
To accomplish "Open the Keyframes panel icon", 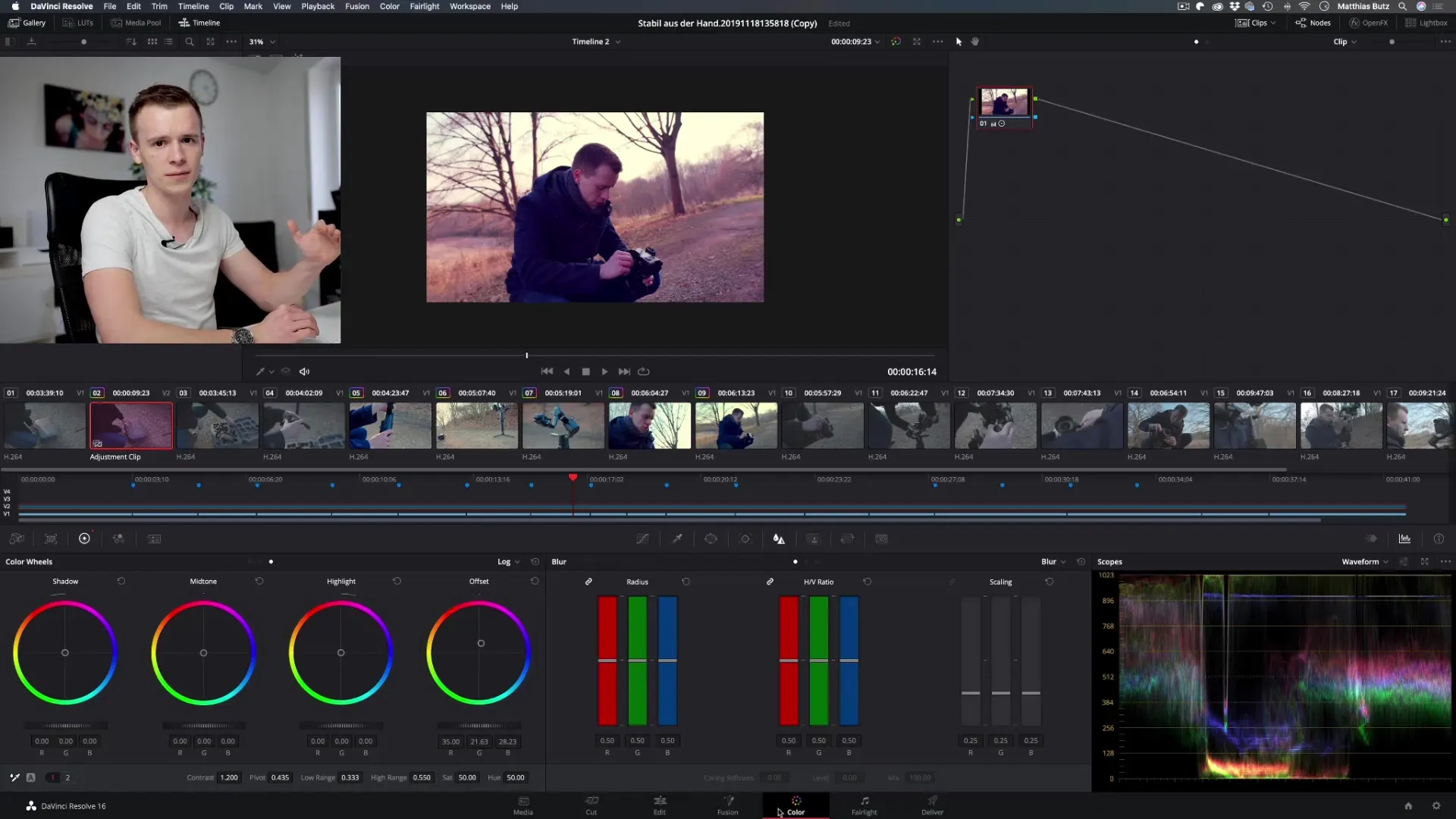I will (1371, 538).
